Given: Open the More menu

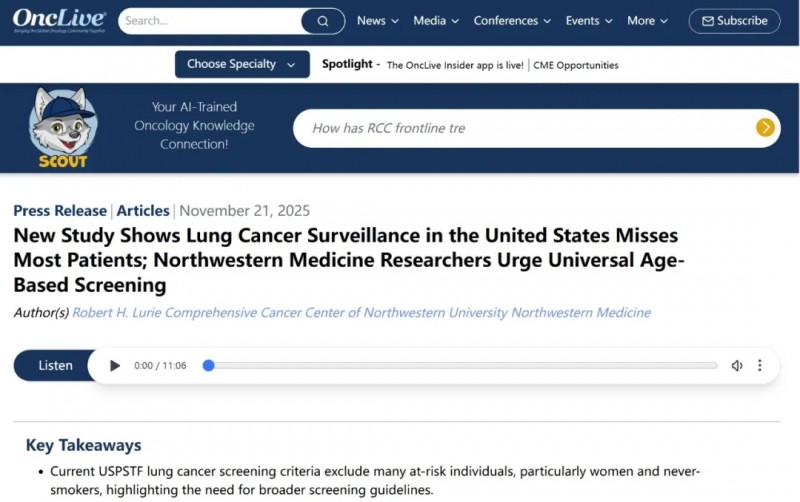Looking at the screenshot, I should [x=647, y=21].
